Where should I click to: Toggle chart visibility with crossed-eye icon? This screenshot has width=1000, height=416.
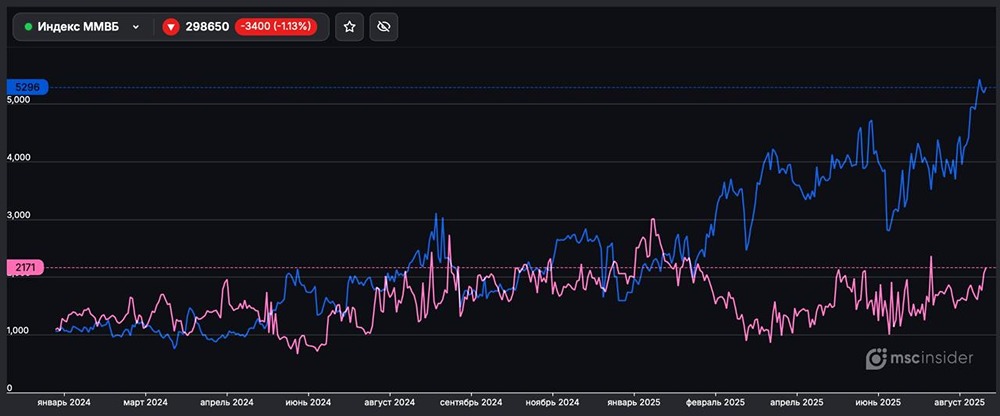tap(381, 27)
